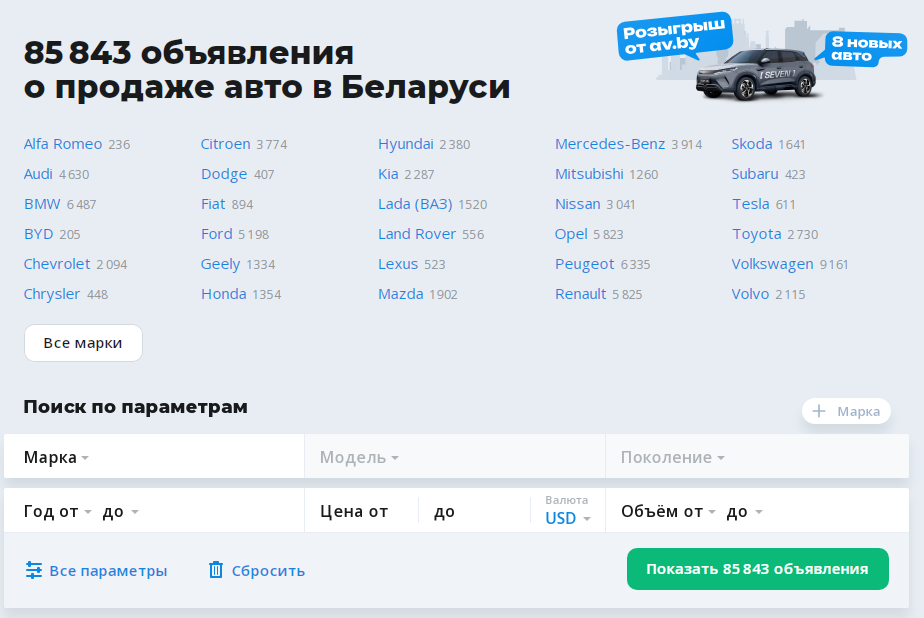Click the 'Поиск по параметрам' heading

136,407
